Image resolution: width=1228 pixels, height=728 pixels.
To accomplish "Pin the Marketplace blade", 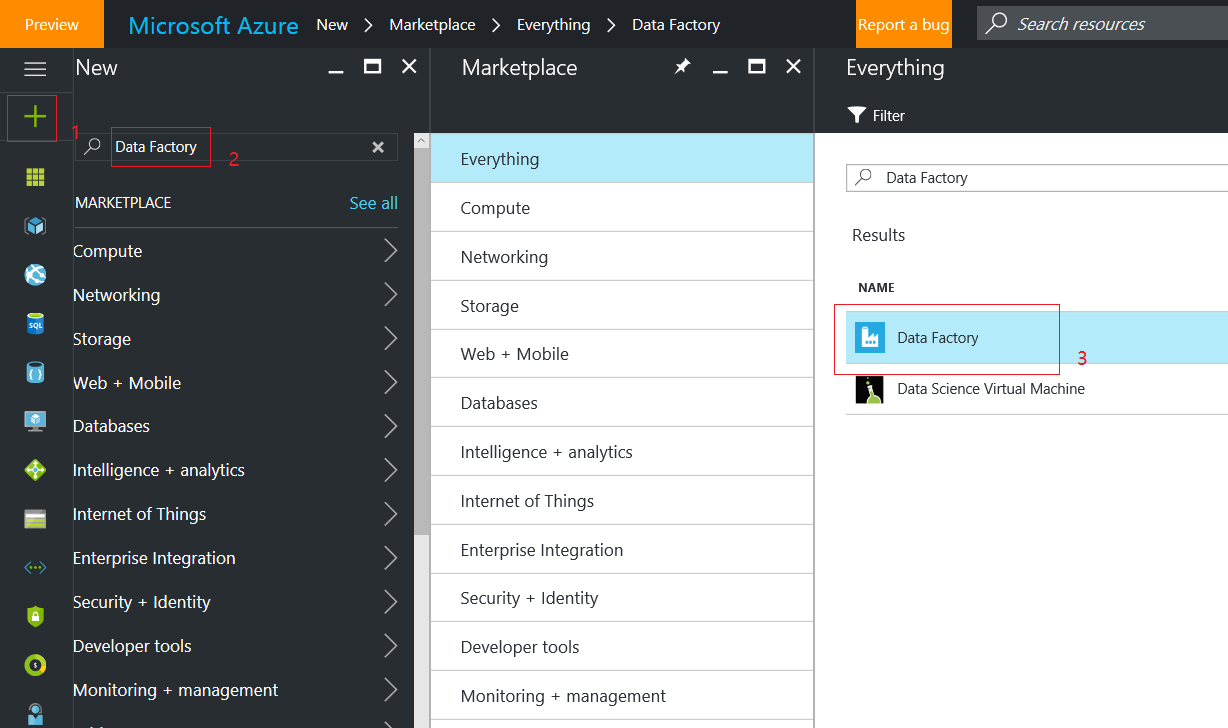I will [x=682, y=67].
